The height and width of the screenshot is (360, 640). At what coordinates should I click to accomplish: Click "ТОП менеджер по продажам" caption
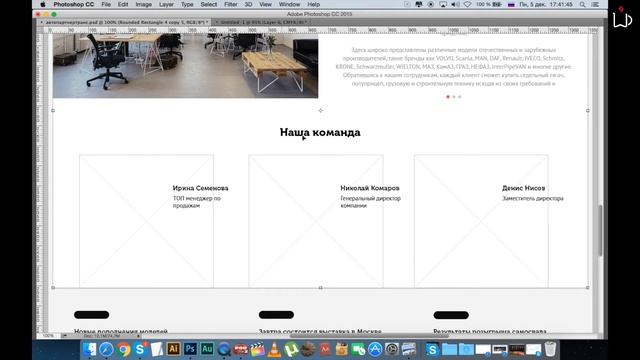click(197, 202)
